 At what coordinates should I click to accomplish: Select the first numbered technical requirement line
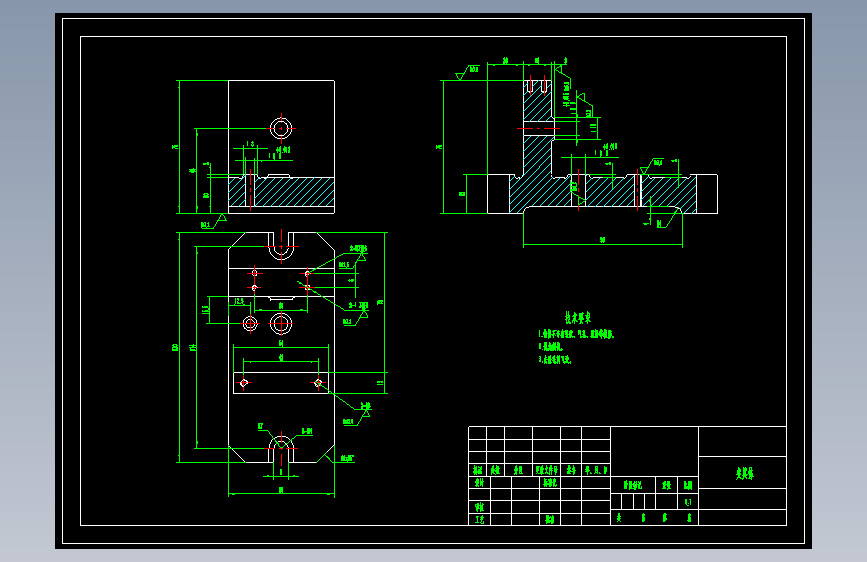[576, 334]
